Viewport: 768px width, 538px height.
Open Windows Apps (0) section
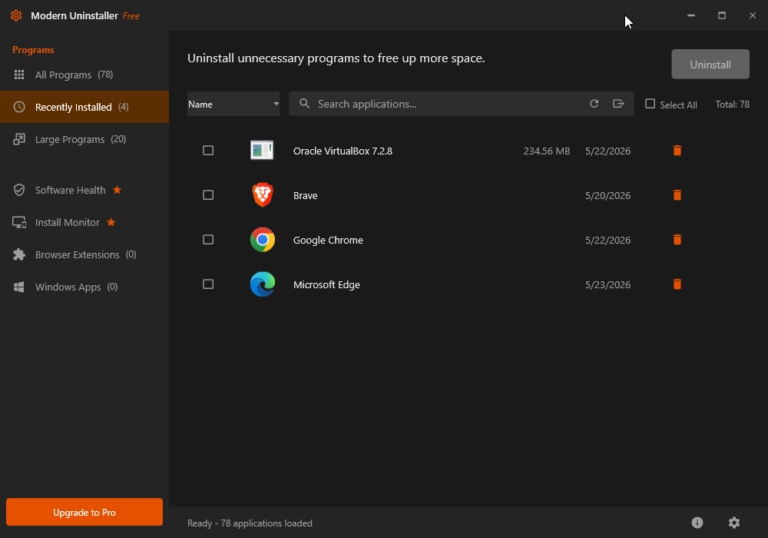pos(84,287)
